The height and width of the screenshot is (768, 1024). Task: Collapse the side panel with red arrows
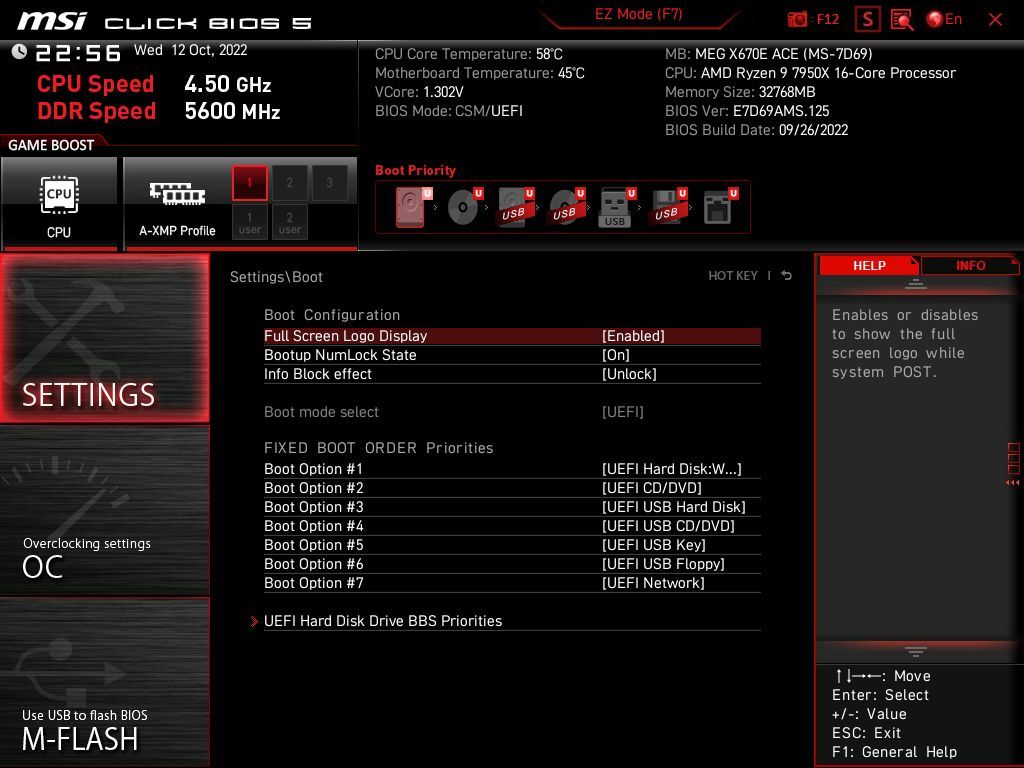(x=1013, y=483)
